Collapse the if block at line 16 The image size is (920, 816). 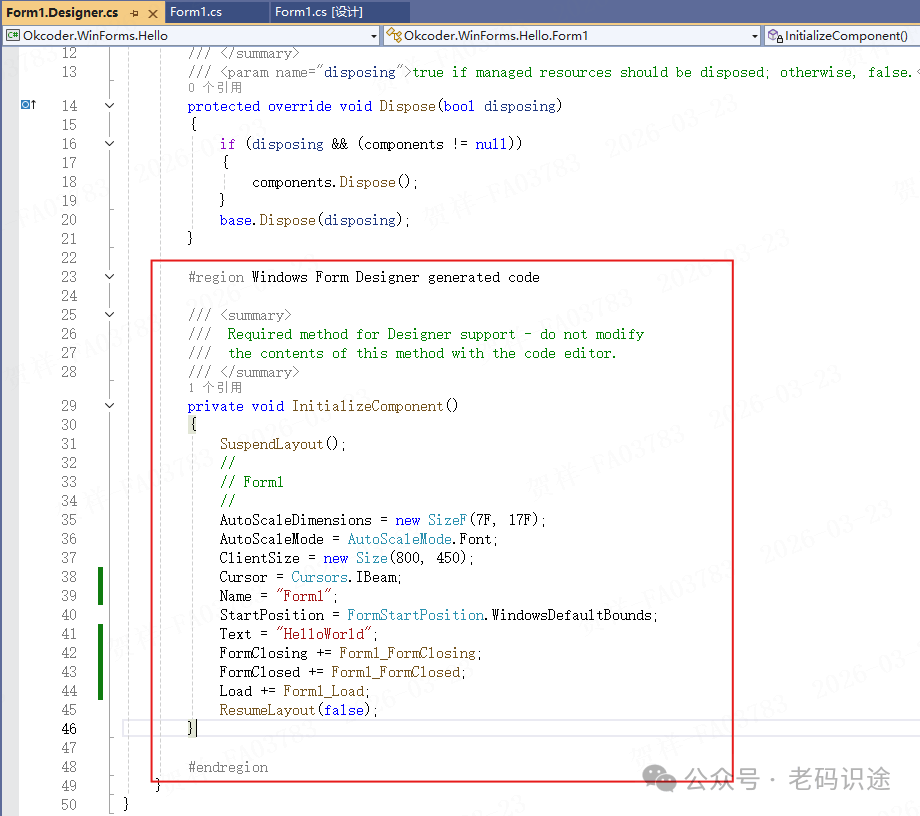[x=109, y=144]
